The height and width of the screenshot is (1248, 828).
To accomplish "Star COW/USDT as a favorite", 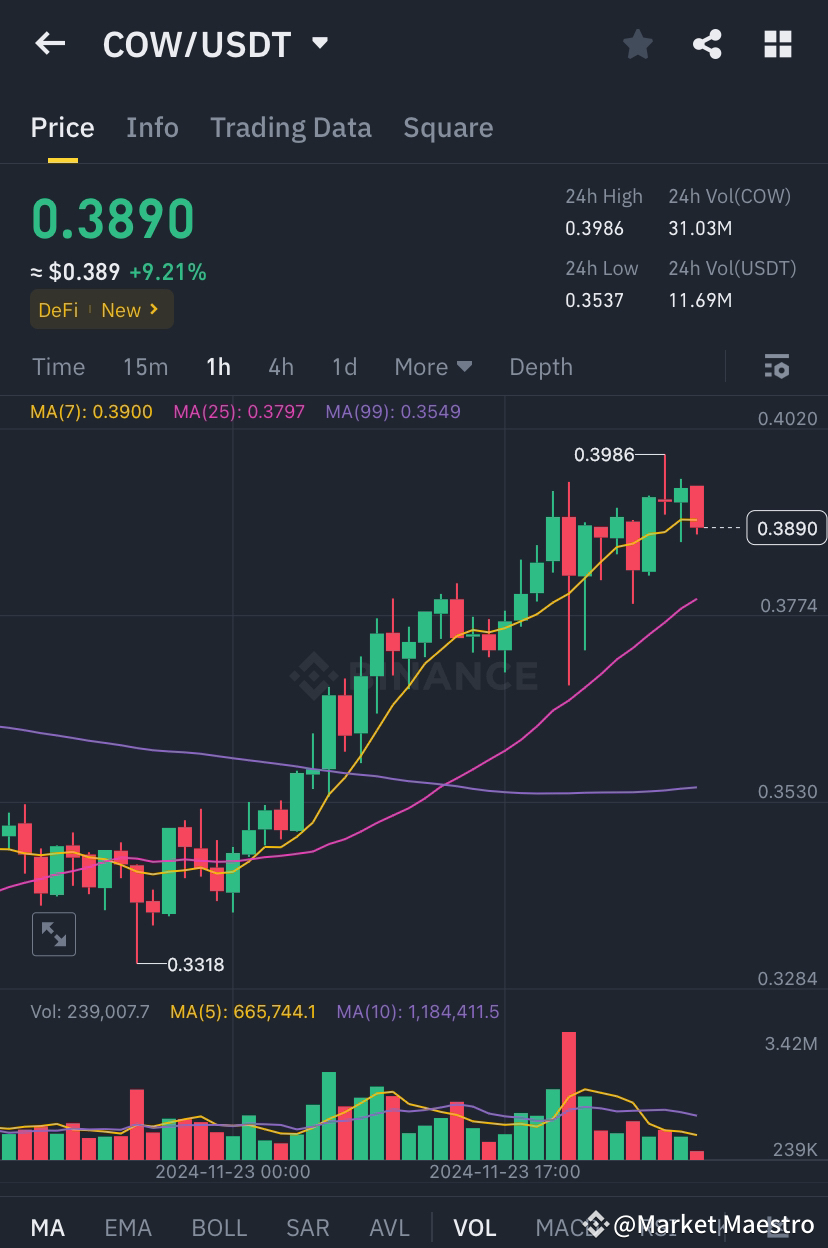I will pyautogui.click(x=637, y=43).
